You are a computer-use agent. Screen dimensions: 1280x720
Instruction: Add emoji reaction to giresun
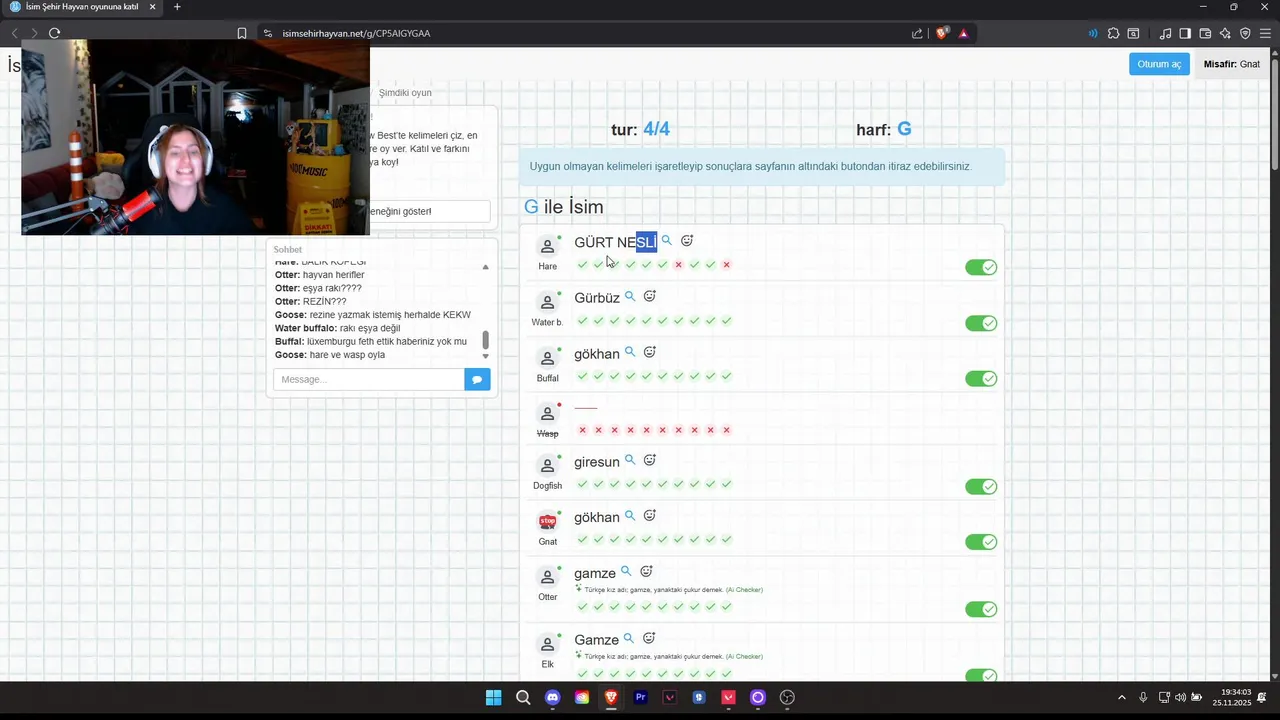[x=650, y=461]
